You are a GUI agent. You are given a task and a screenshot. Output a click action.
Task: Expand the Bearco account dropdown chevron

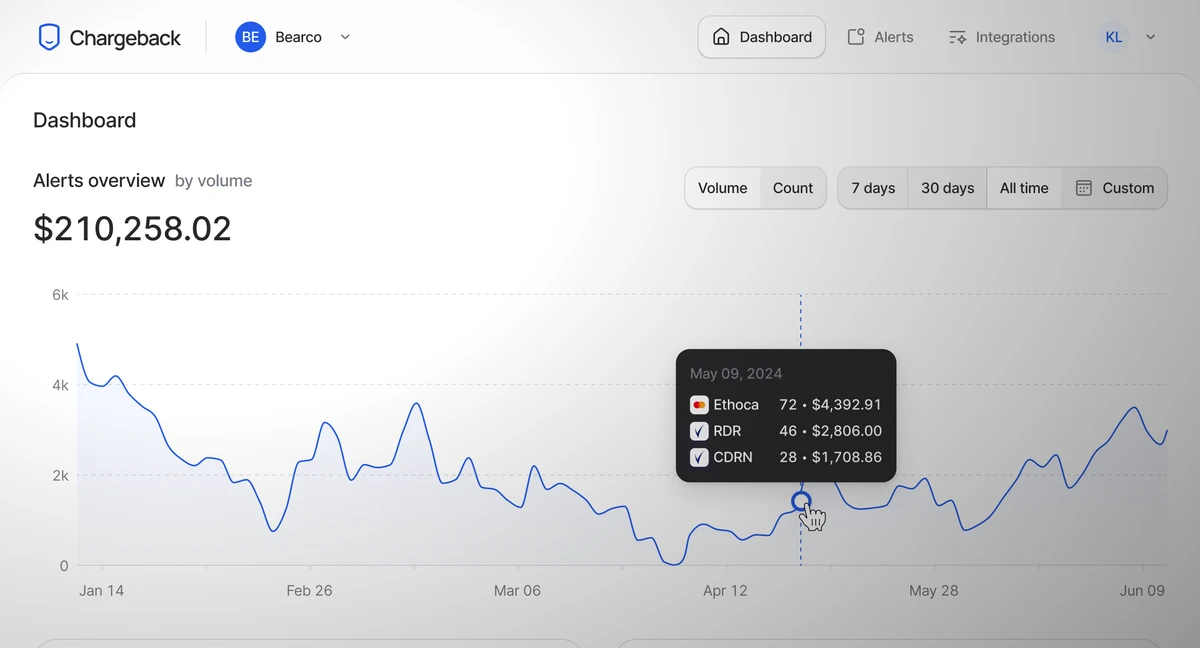coord(345,37)
